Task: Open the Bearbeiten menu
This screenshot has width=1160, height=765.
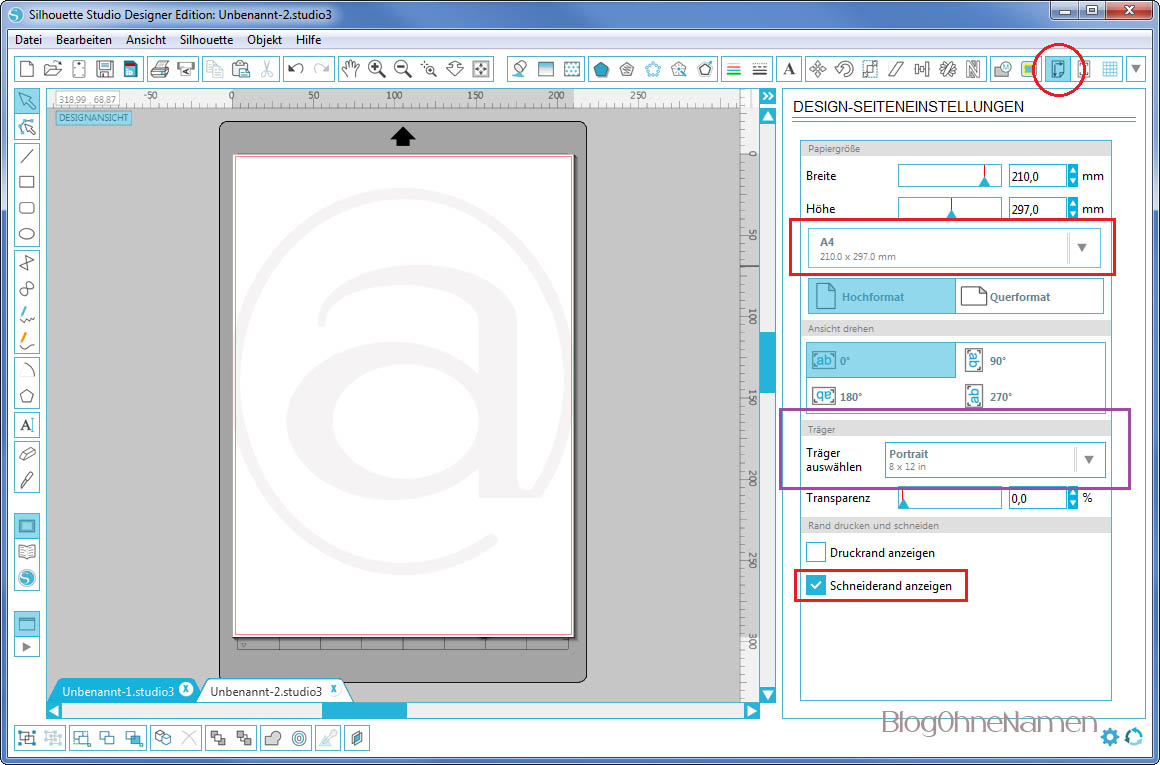Action: pyautogui.click(x=83, y=40)
